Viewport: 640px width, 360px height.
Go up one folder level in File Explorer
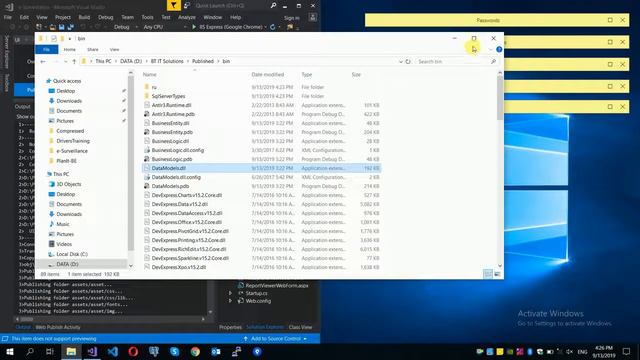pyautogui.click(x=74, y=61)
